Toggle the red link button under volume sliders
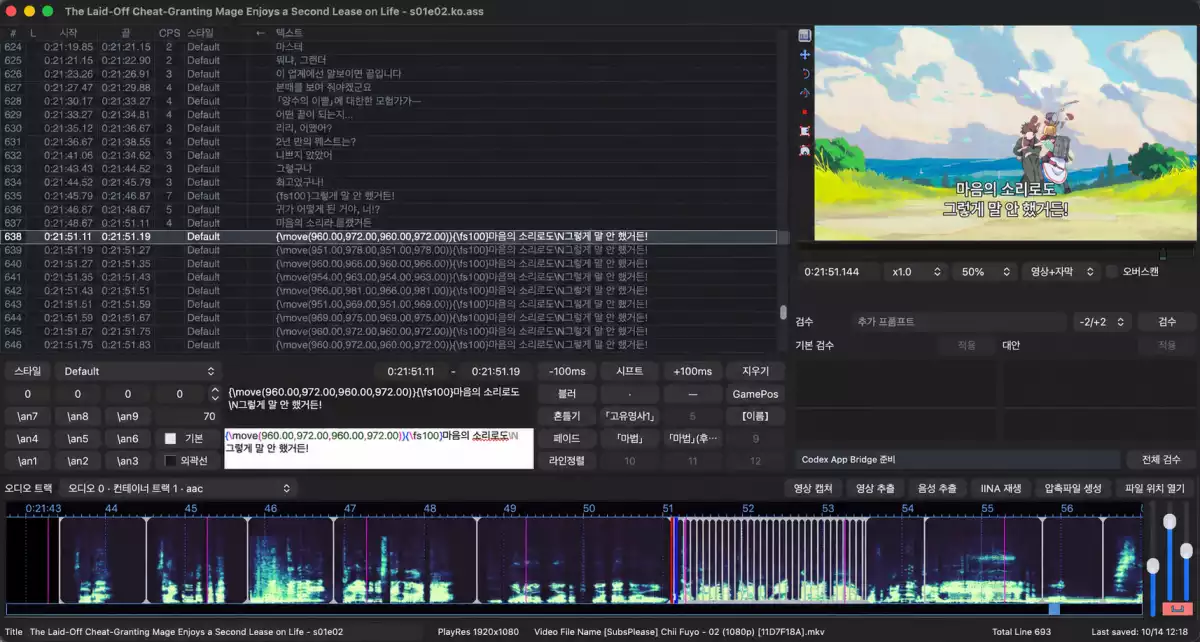This screenshot has width=1200, height=642. 1176,608
